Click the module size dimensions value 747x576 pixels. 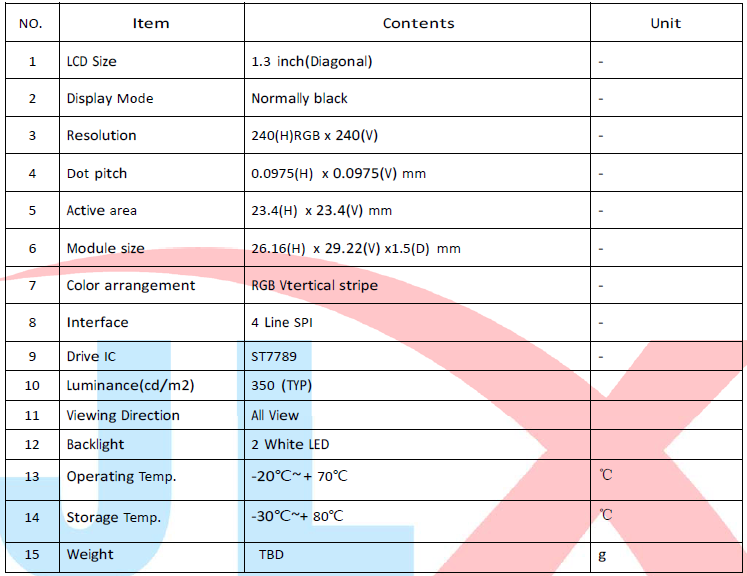pos(356,248)
